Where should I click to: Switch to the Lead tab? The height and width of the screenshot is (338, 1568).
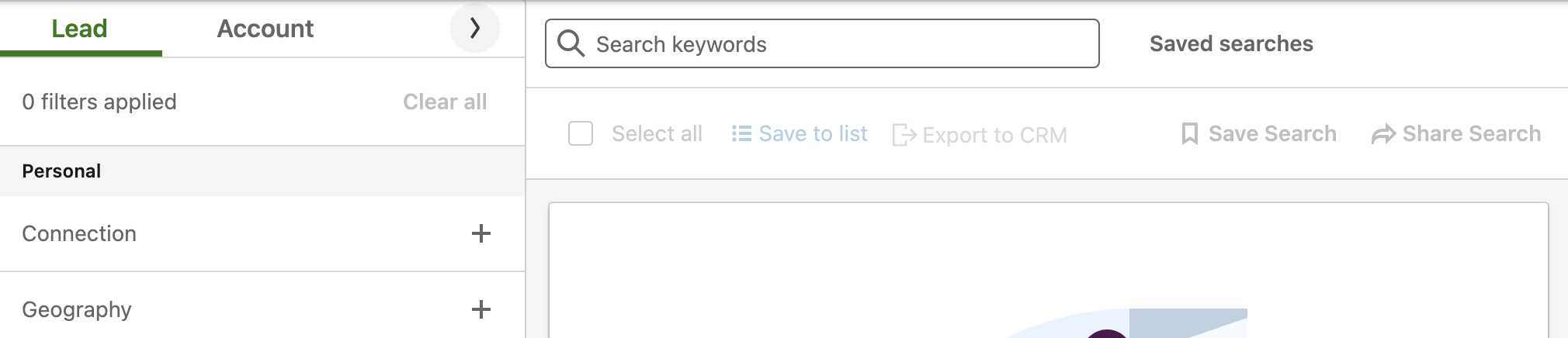(80, 29)
